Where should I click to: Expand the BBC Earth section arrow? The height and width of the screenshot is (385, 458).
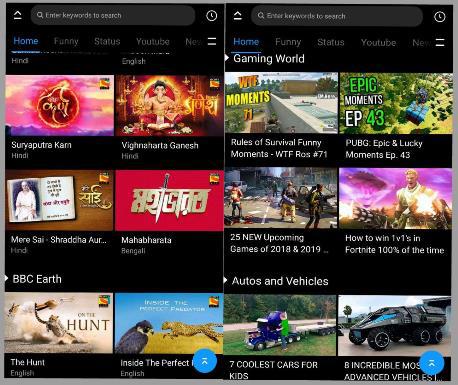pos(6,279)
